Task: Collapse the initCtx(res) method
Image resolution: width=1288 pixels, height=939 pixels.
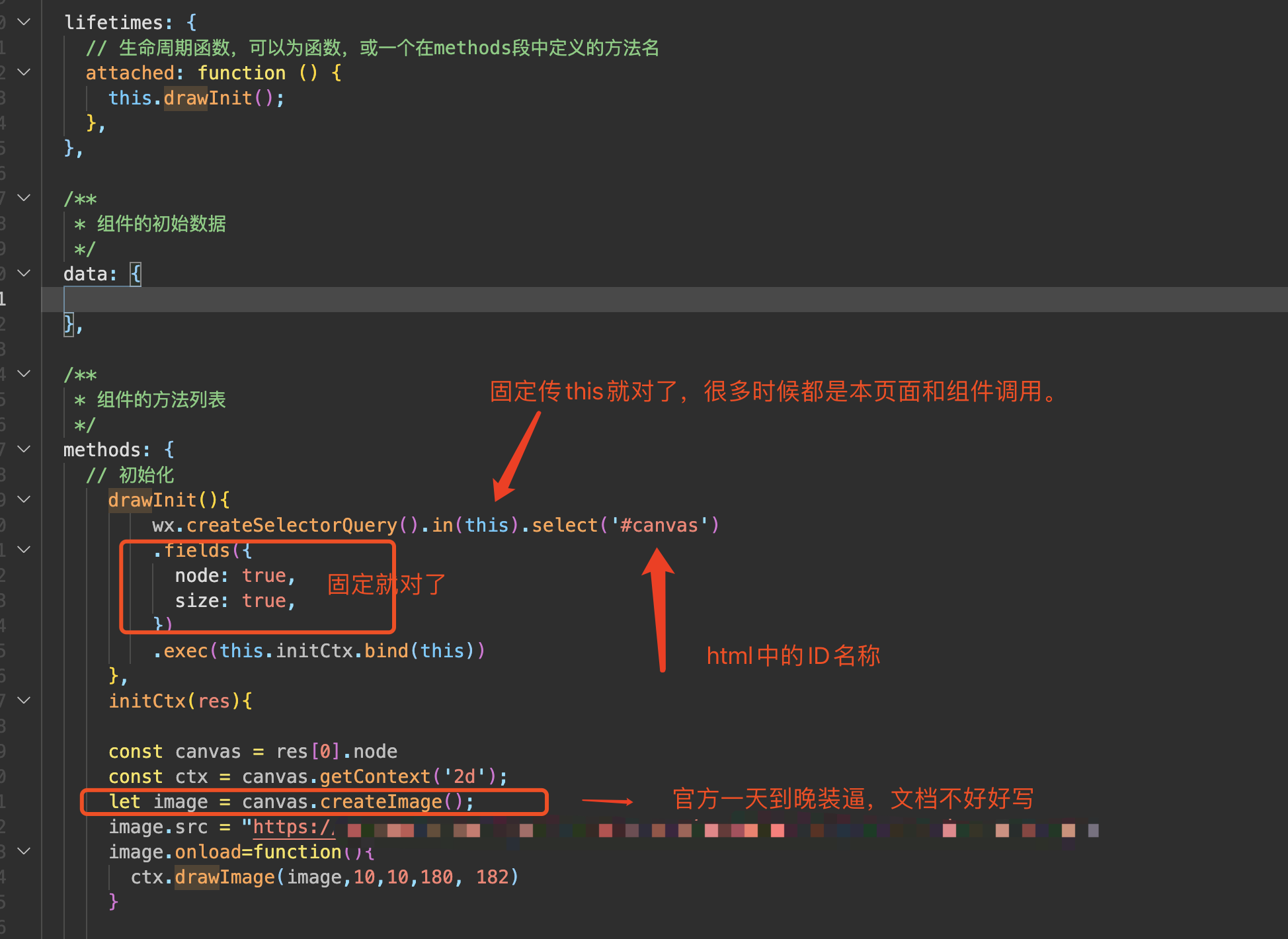Action: click(x=24, y=700)
